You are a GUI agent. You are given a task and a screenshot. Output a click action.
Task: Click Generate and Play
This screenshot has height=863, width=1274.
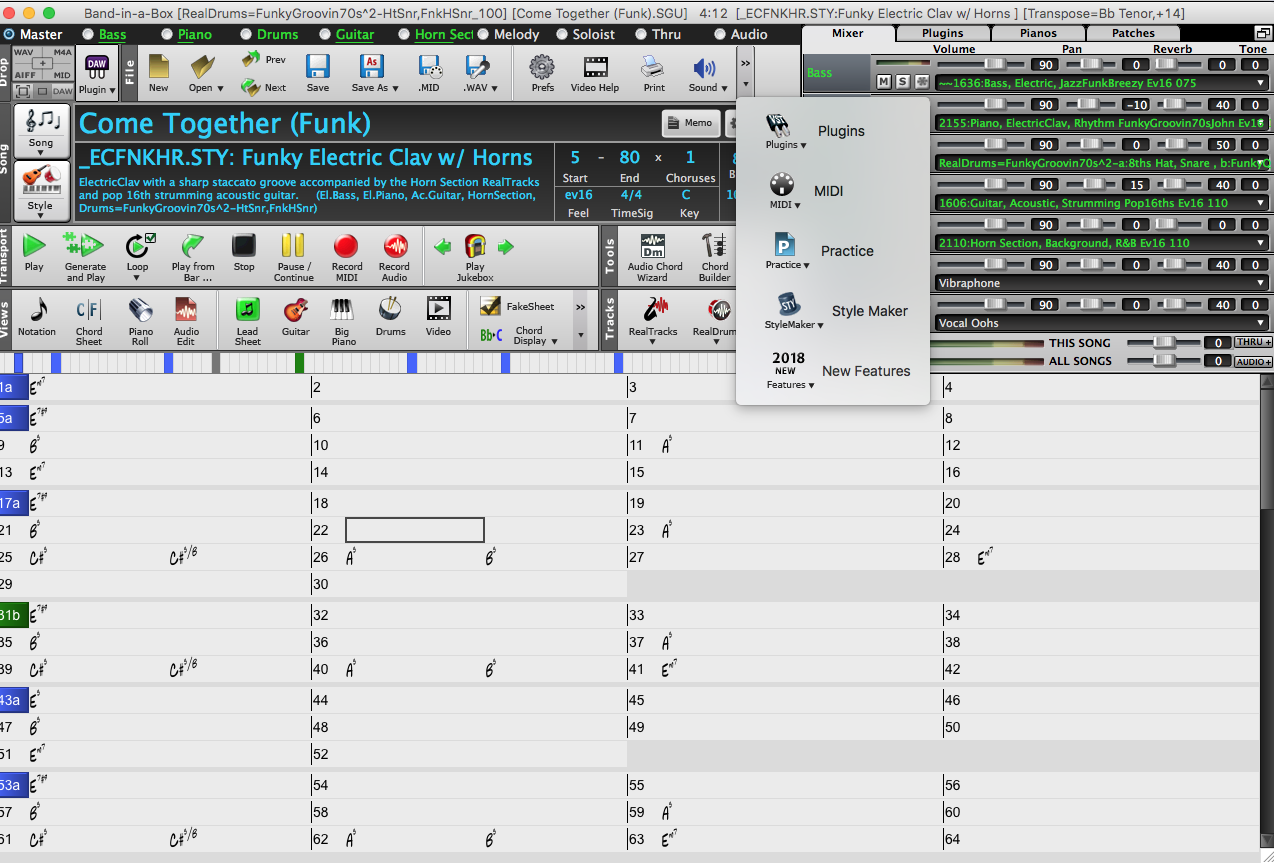(x=85, y=257)
